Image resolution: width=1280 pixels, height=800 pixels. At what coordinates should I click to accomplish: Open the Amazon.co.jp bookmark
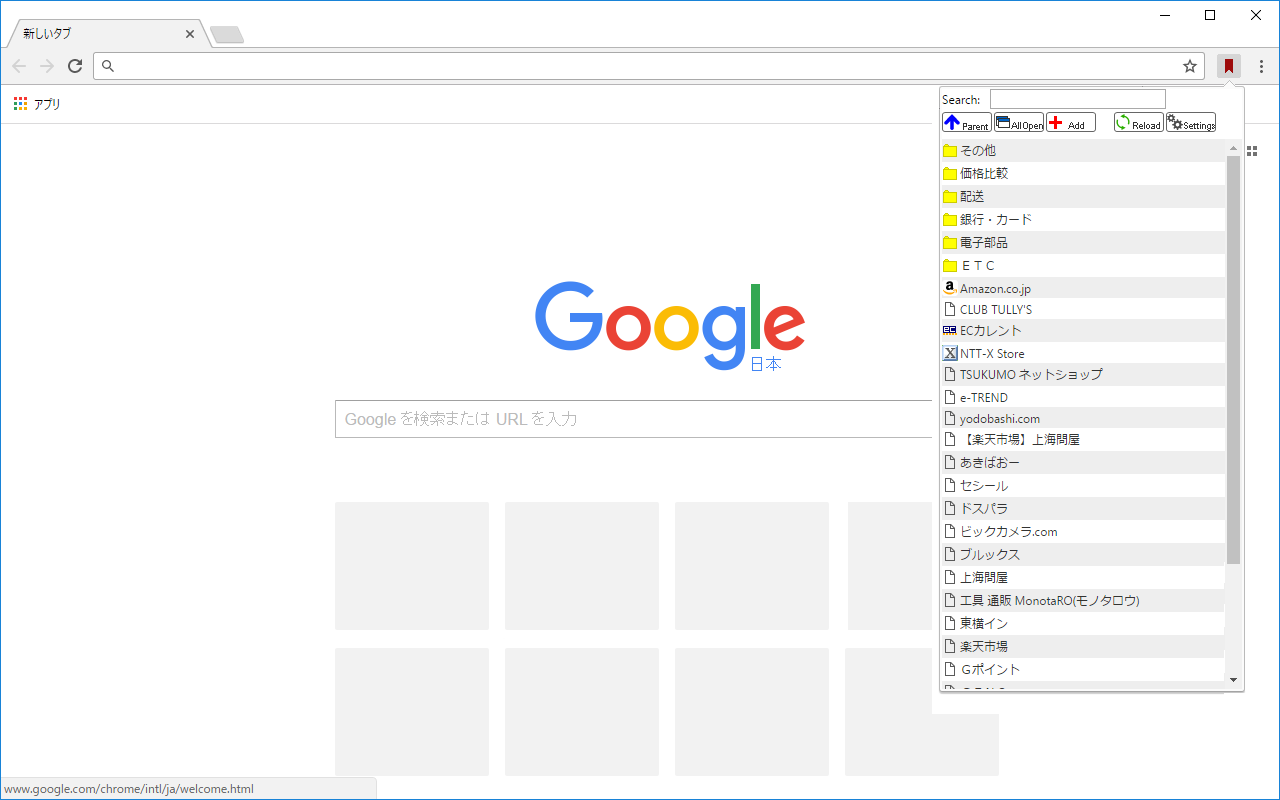point(1083,288)
